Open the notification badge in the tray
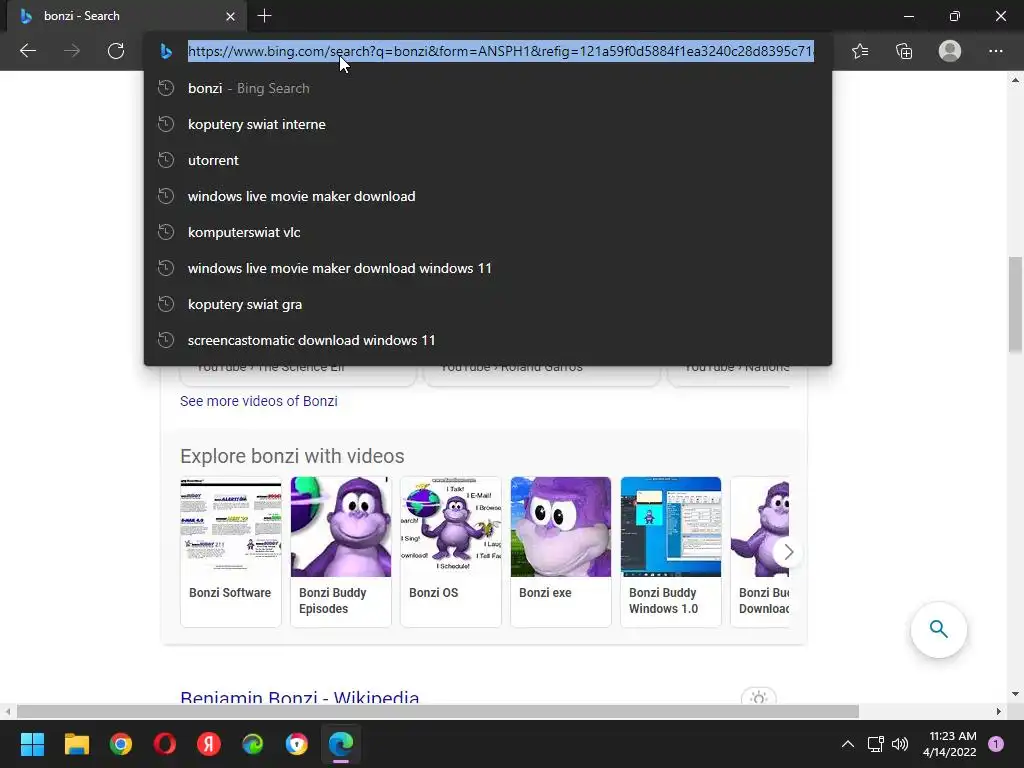Screen dimensions: 1024x768 [x=996, y=744]
